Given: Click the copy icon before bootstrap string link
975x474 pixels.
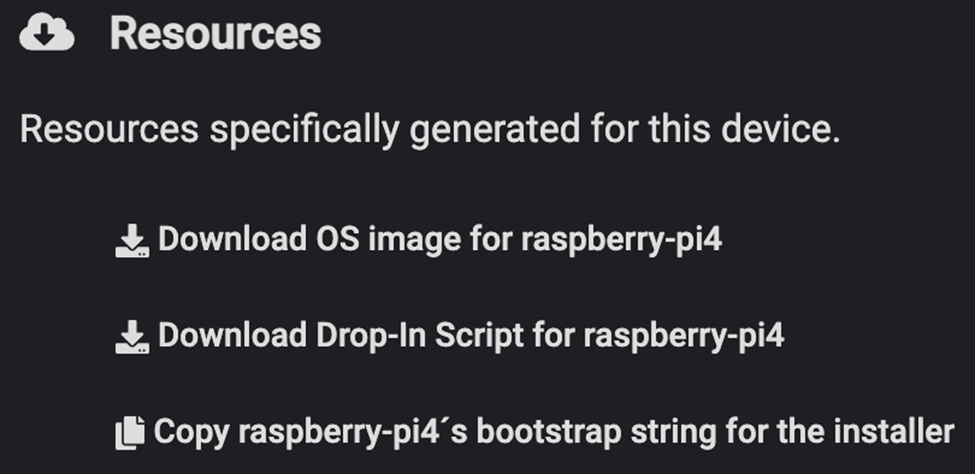Looking at the screenshot, I should click(130, 433).
